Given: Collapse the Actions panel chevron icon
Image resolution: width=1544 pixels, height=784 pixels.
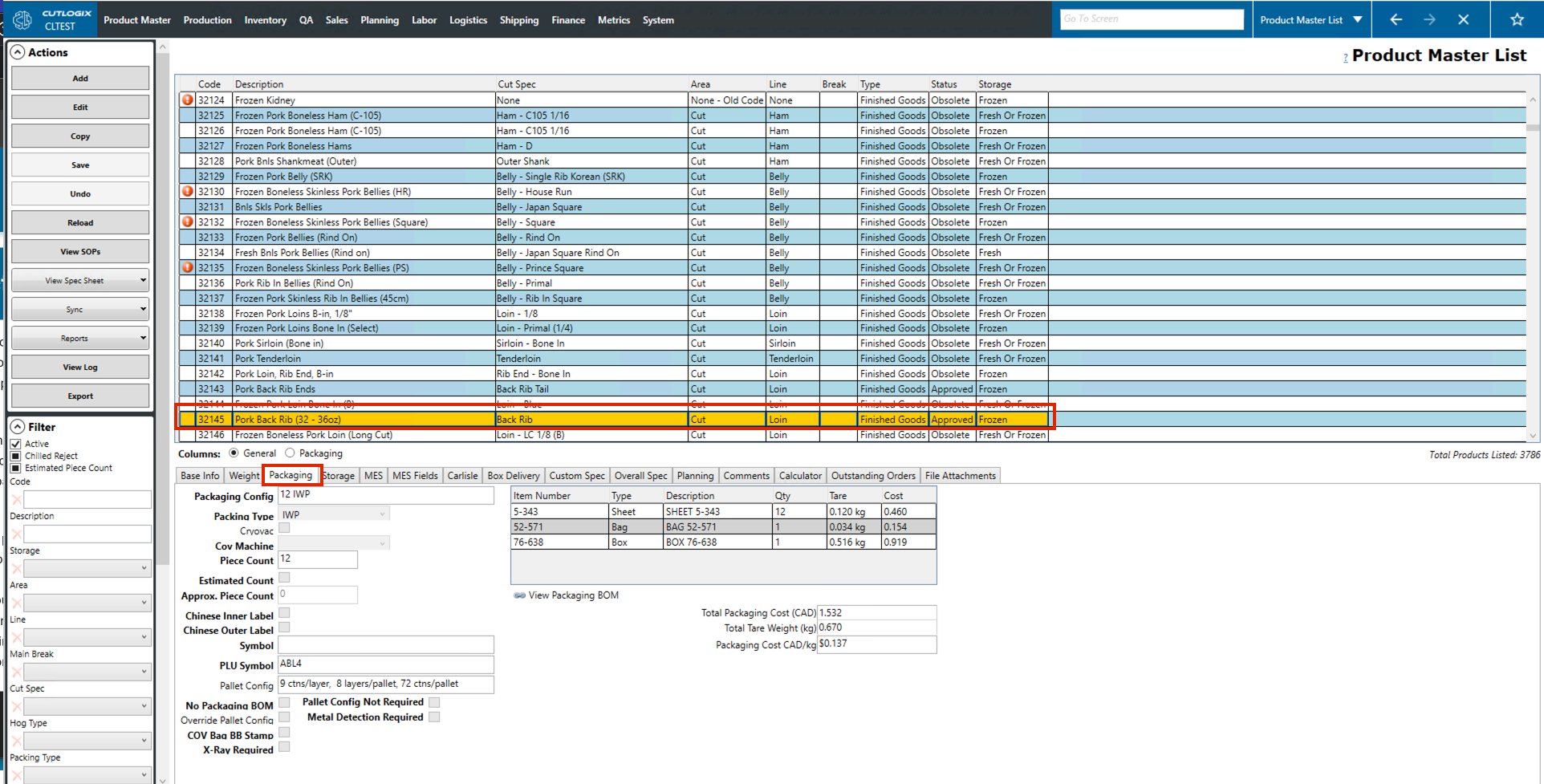Looking at the screenshot, I should pyautogui.click(x=18, y=52).
